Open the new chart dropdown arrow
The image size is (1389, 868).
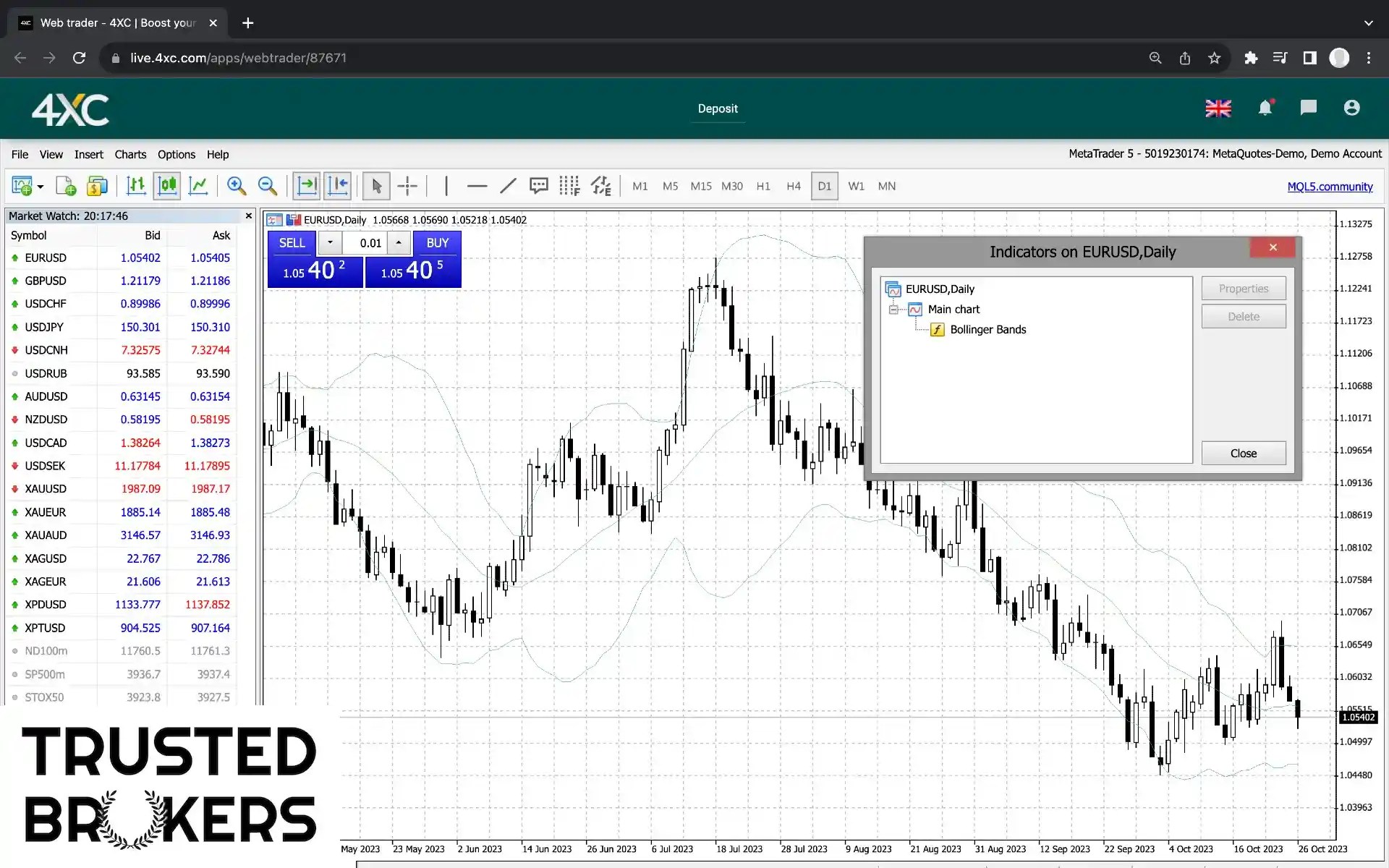point(41,187)
